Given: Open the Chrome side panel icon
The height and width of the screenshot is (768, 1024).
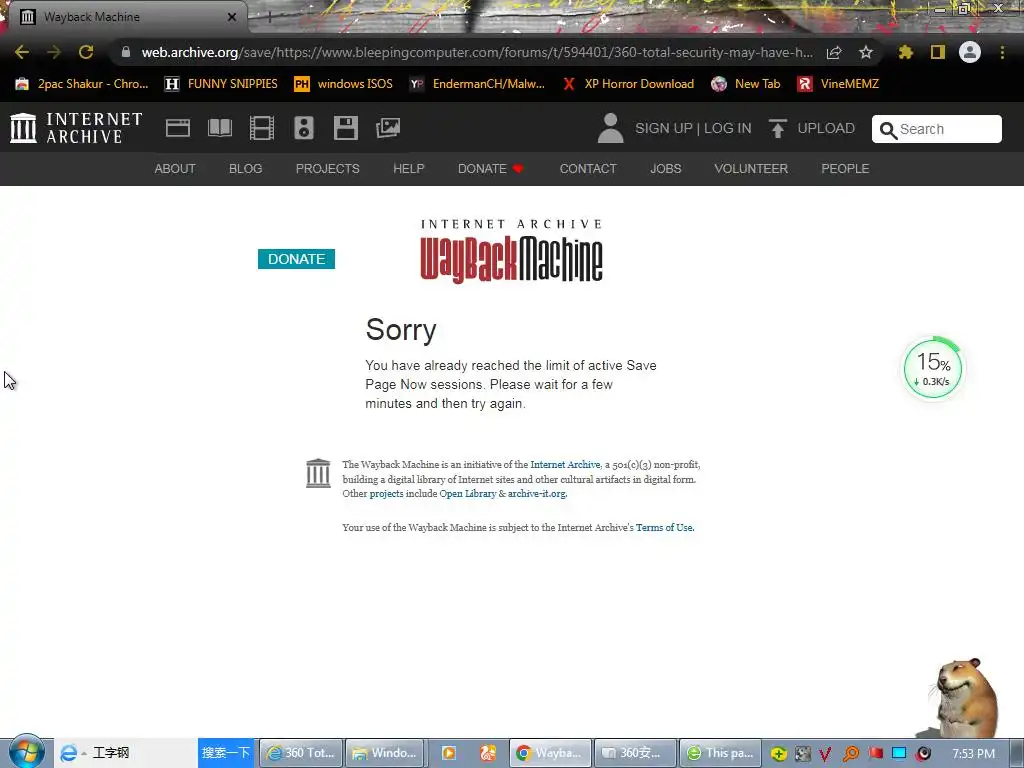Looking at the screenshot, I should point(938,52).
